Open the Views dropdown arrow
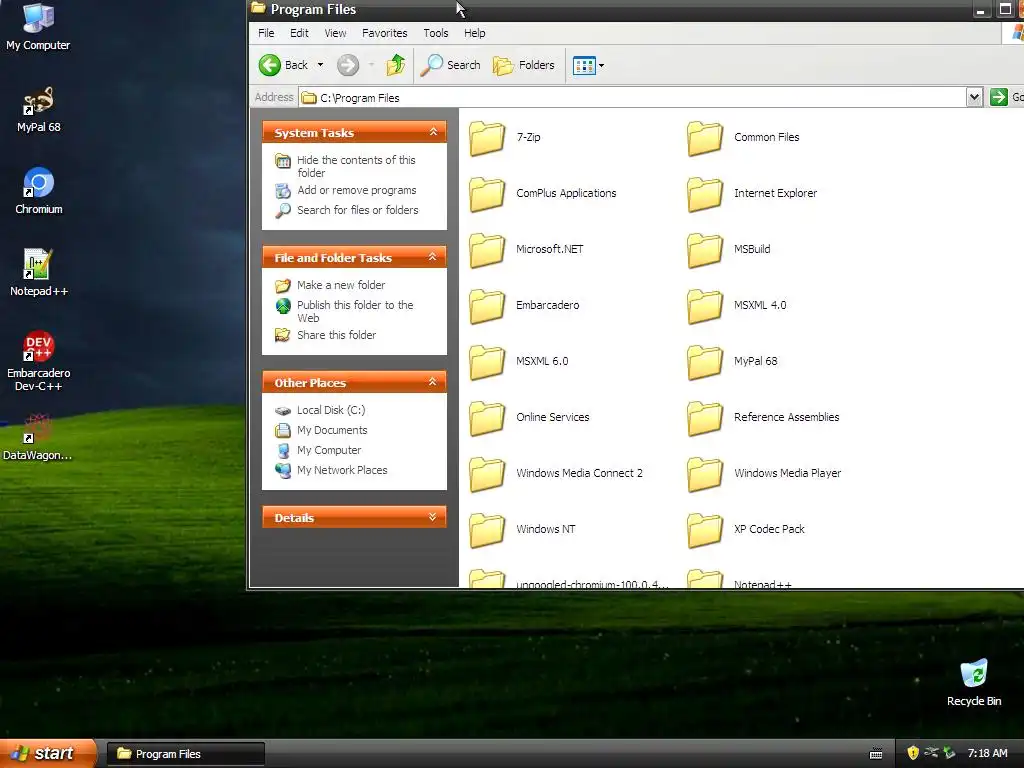This screenshot has width=1024, height=768. point(601,65)
